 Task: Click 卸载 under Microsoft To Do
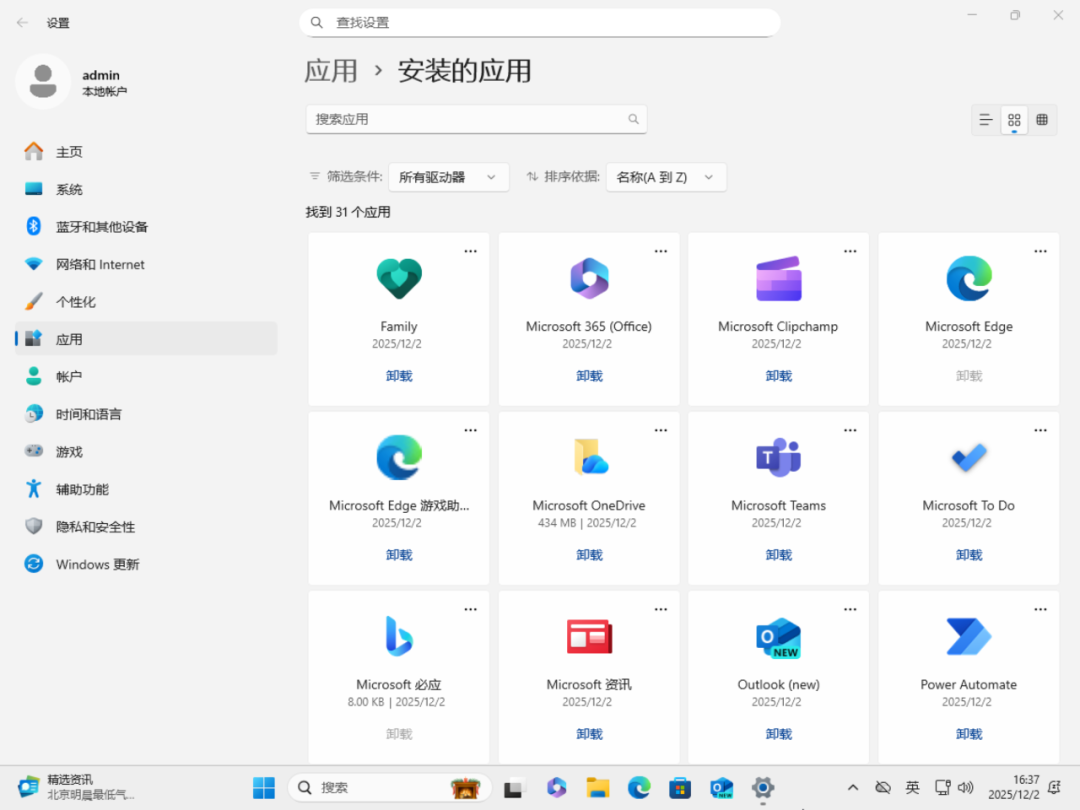coord(968,555)
